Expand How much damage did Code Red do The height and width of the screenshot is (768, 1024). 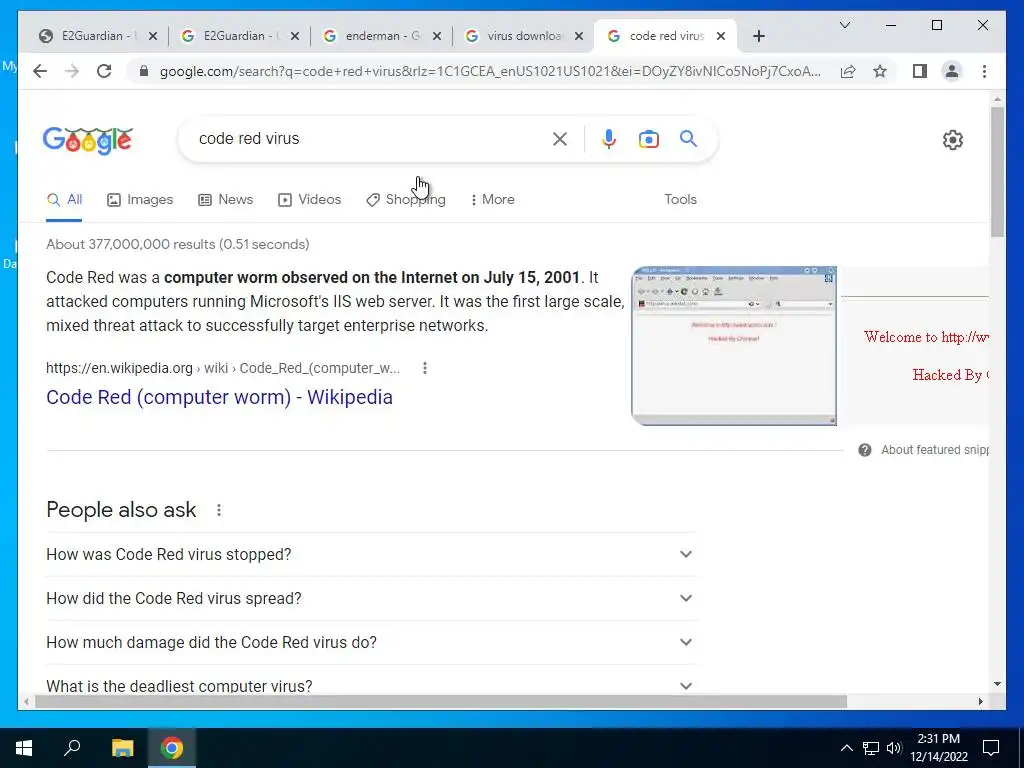point(370,643)
